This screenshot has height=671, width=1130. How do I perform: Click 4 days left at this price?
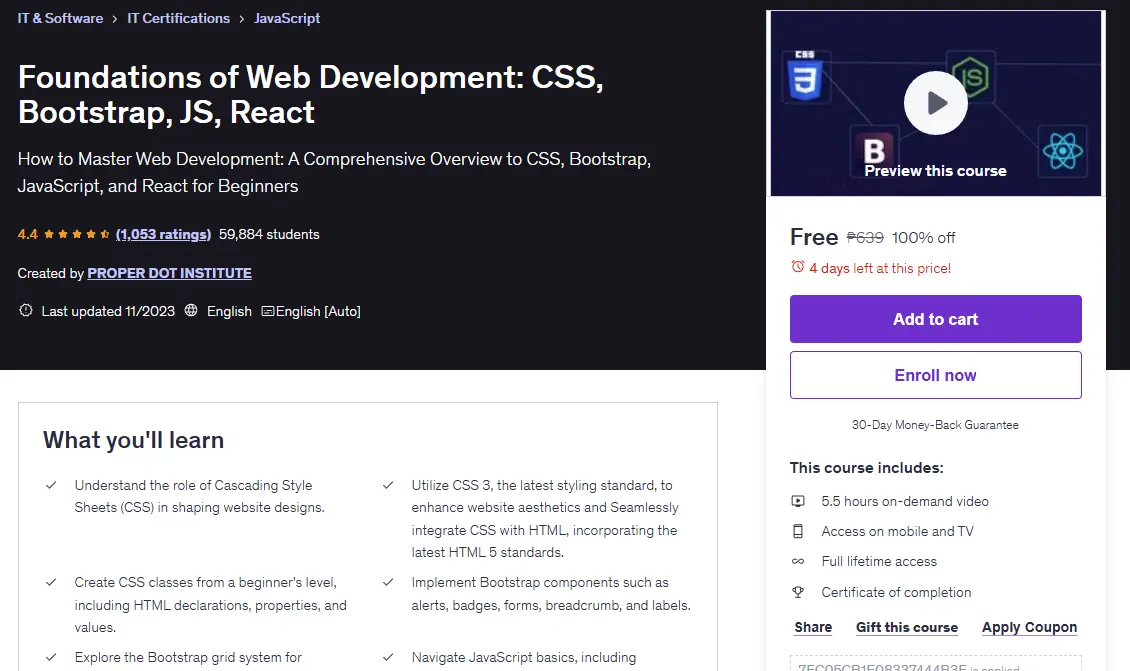(880, 268)
